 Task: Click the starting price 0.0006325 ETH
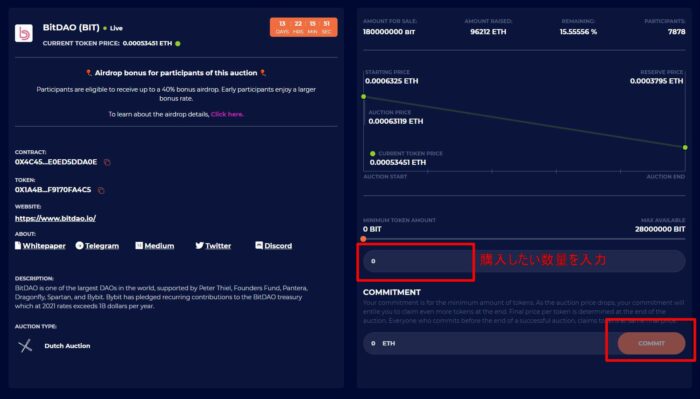click(x=392, y=81)
